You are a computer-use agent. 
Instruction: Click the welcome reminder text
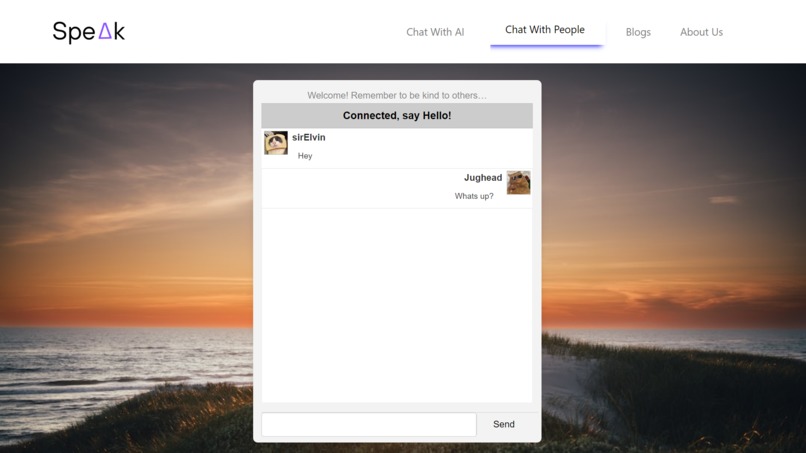pos(397,95)
